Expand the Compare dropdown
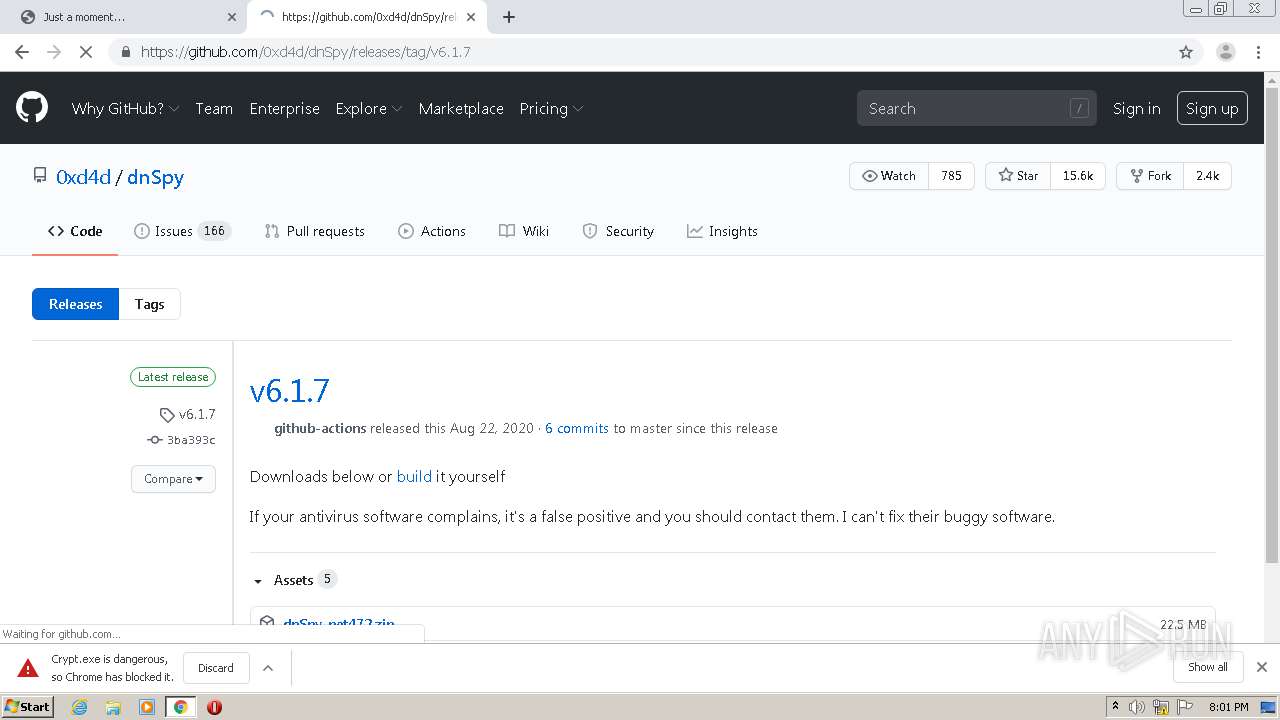This screenshot has height=720, width=1280. [x=173, y=479]
